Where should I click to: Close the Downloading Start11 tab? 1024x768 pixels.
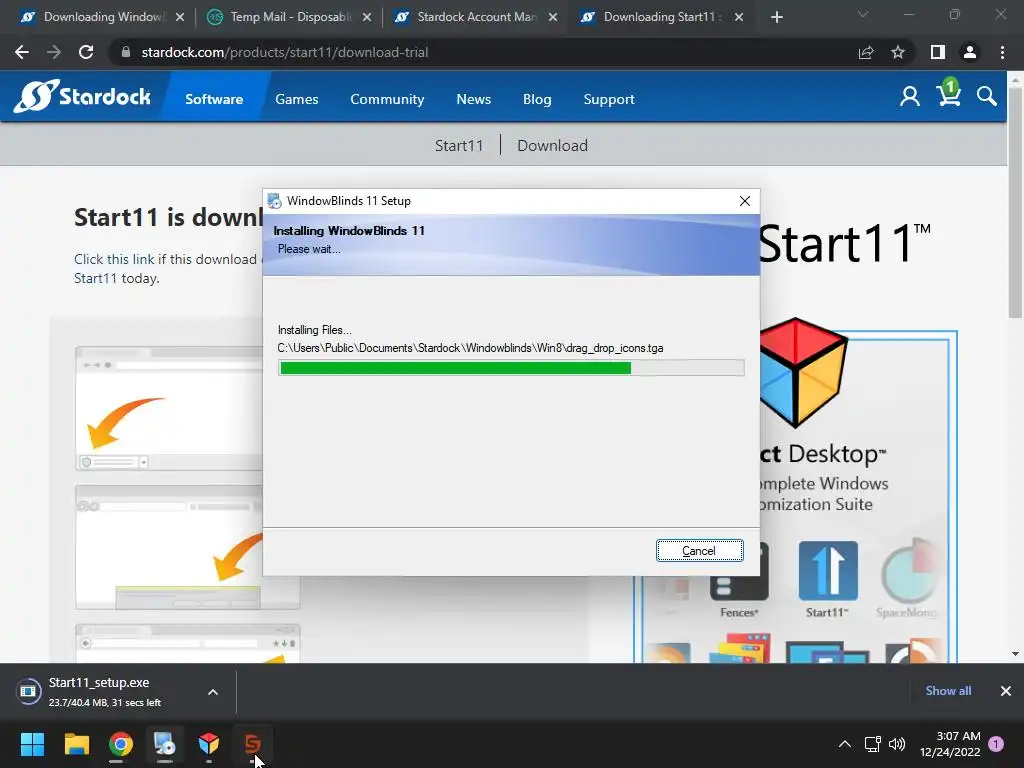point(739,18)
